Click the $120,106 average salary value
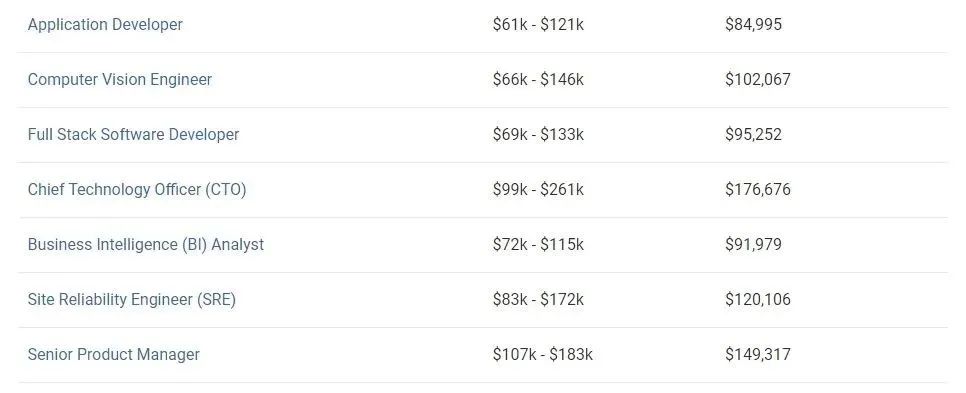 (x=758, y=299)
